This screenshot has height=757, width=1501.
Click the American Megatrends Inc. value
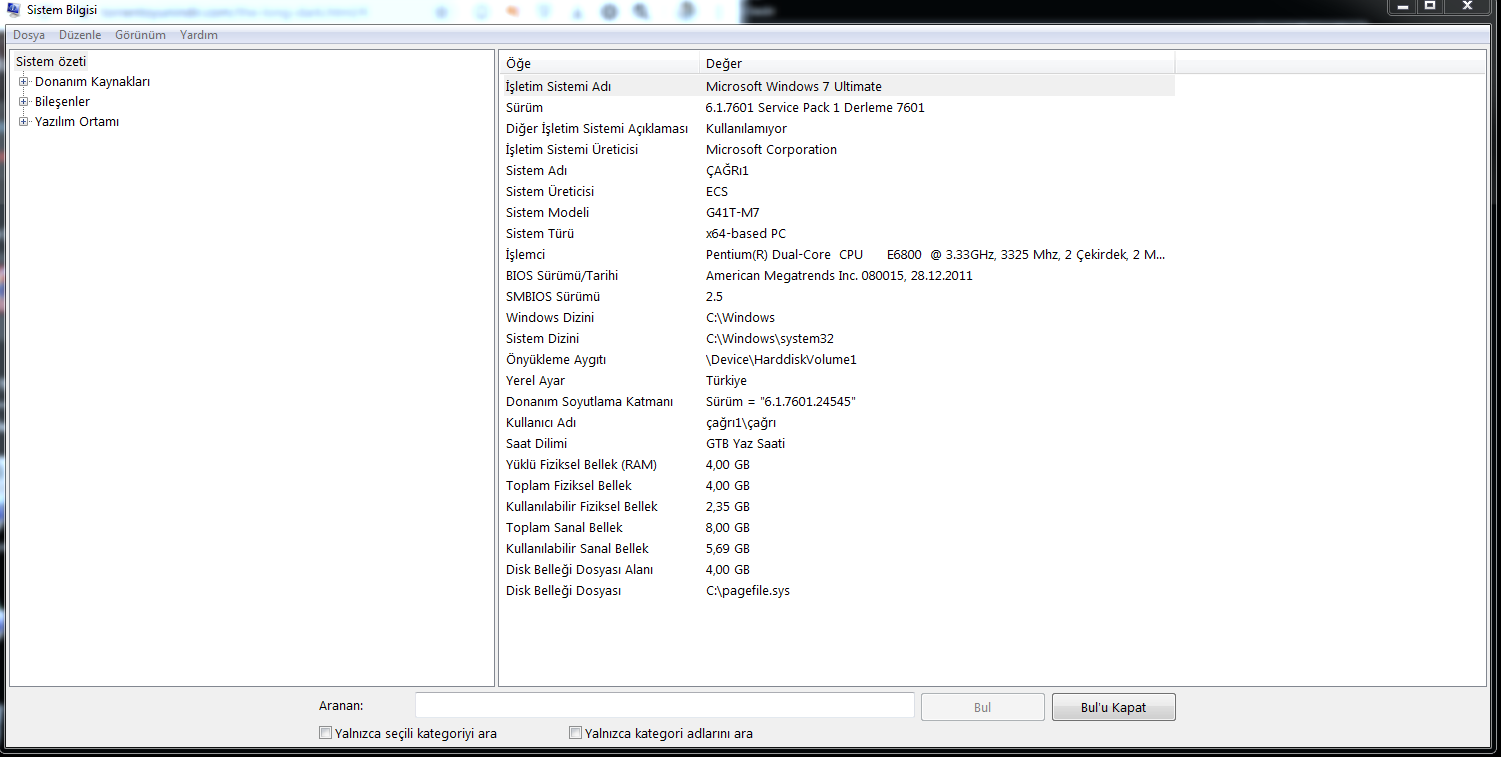[x=839, y=276]
